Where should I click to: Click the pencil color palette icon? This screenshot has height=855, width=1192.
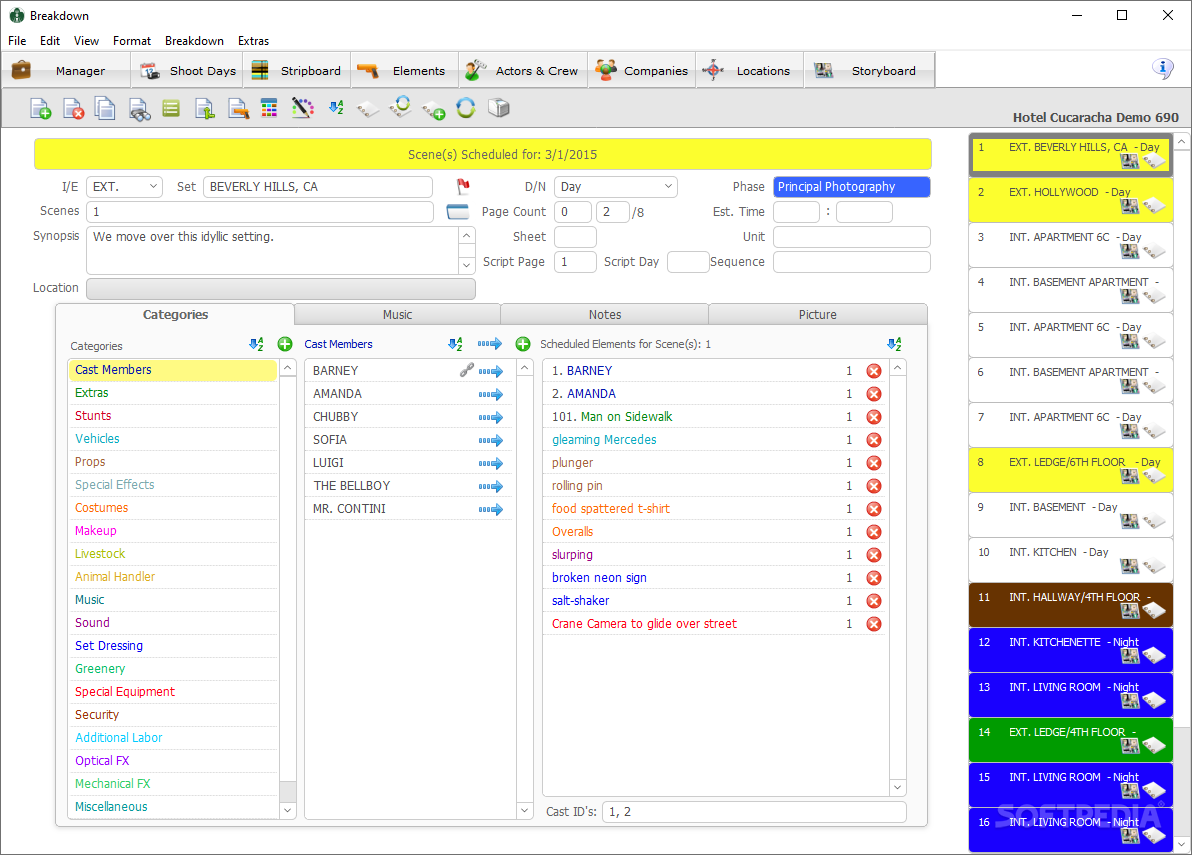coord(303,108)
